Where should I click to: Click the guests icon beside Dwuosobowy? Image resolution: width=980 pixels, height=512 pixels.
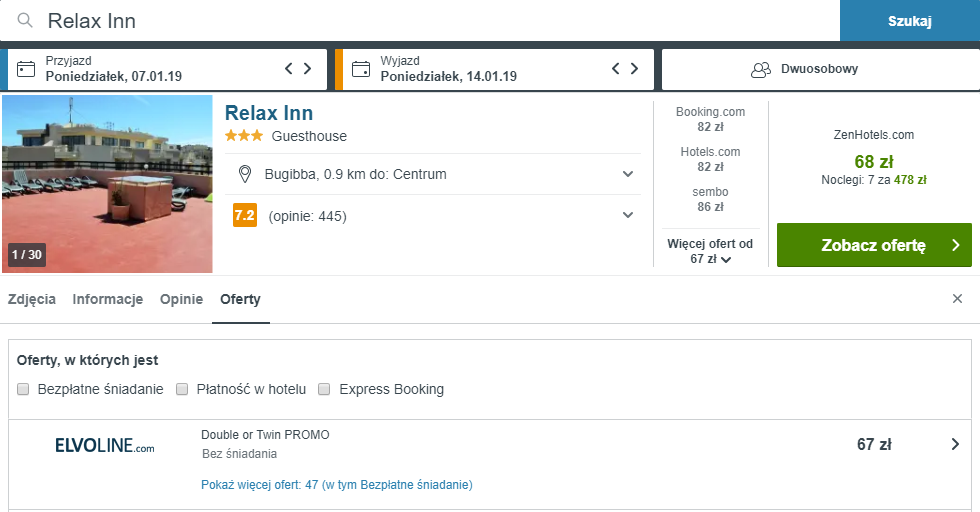coord(761,69)
